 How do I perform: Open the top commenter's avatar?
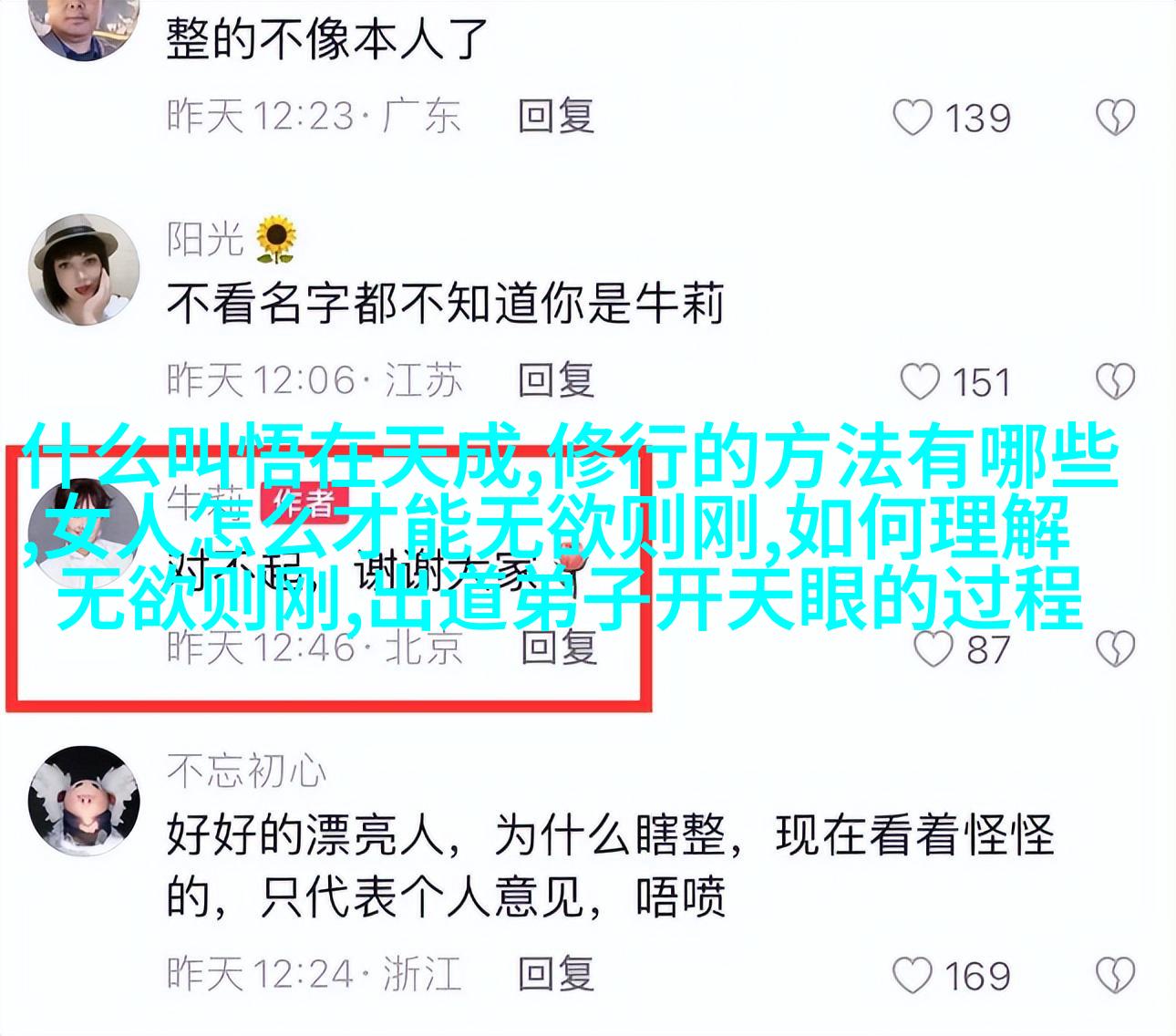point(85,23)
